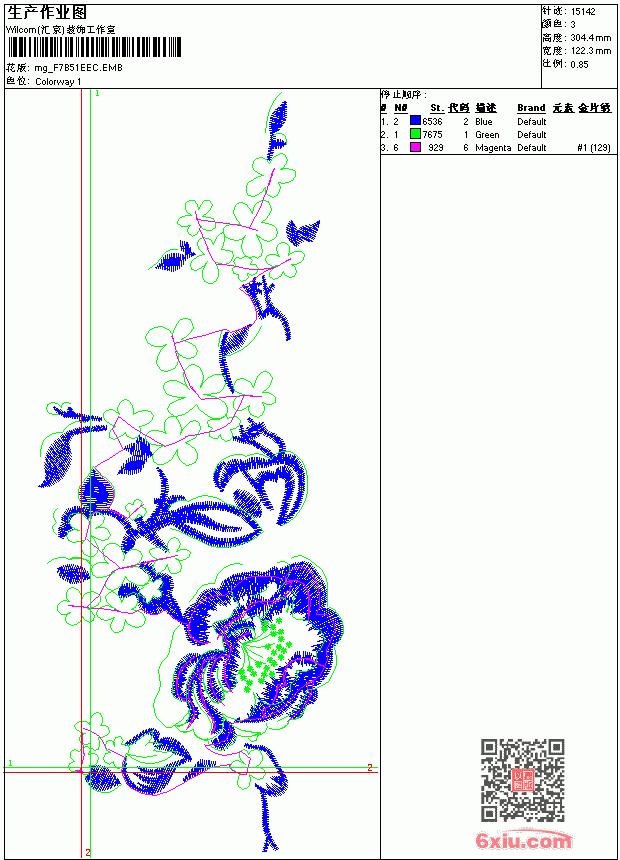The height and width of the screenshot is (860, 620).
Task: Click the file name mg_F7B51EEC.EMB
Action: [78, 68]
